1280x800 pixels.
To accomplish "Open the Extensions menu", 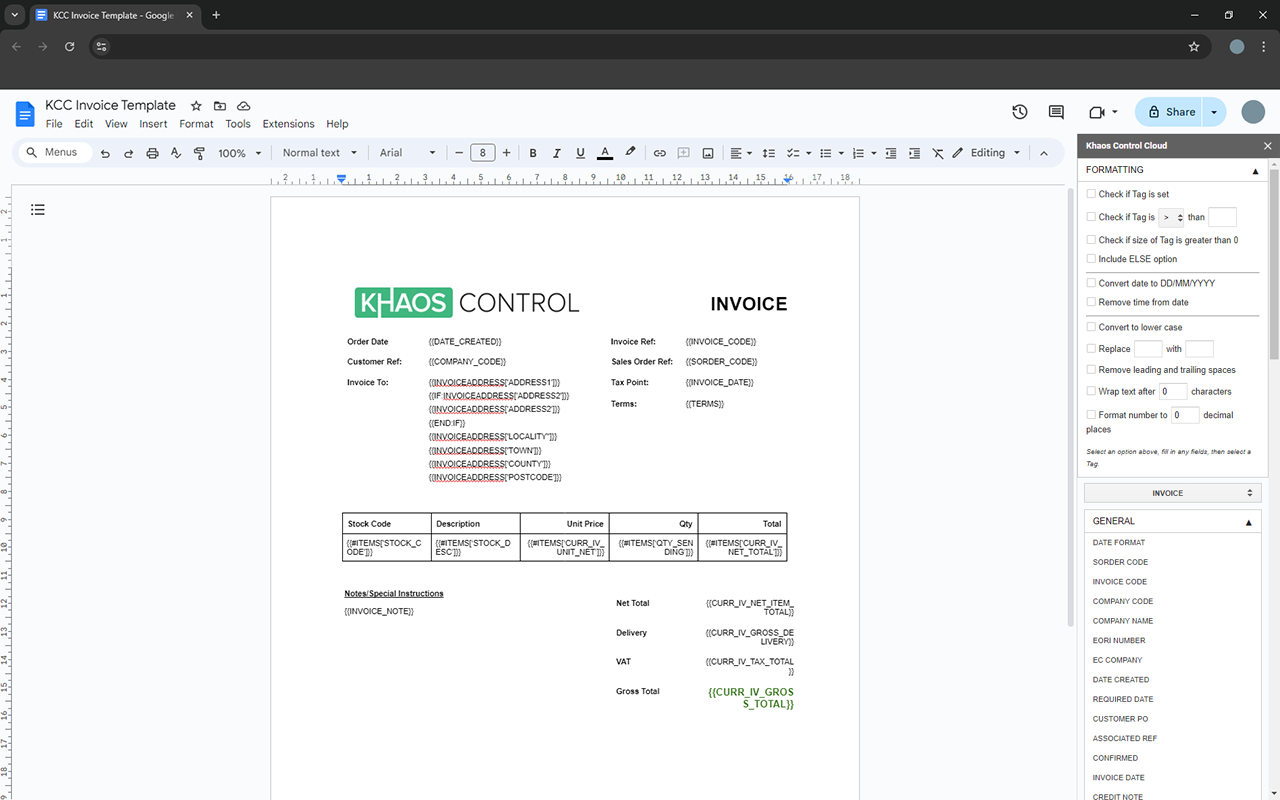I will [289, 124].
